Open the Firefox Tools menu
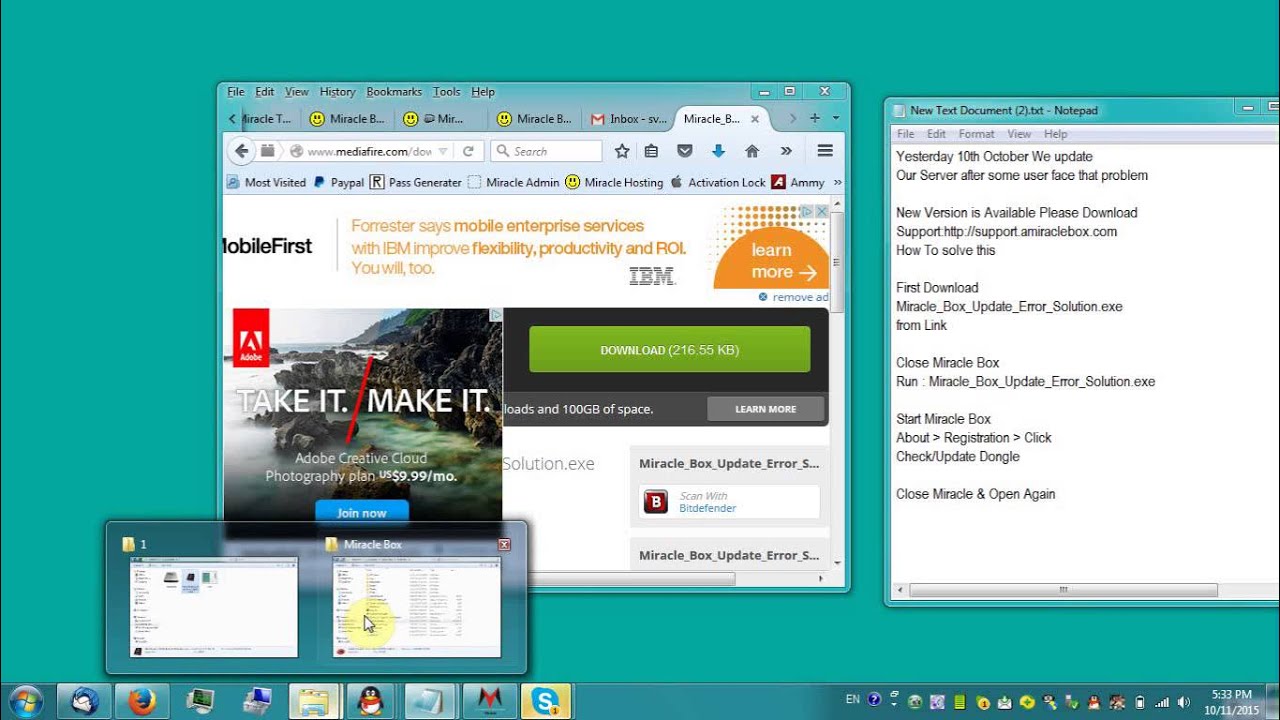Viewport: 1280px width, 720px height. pos(447,92)
